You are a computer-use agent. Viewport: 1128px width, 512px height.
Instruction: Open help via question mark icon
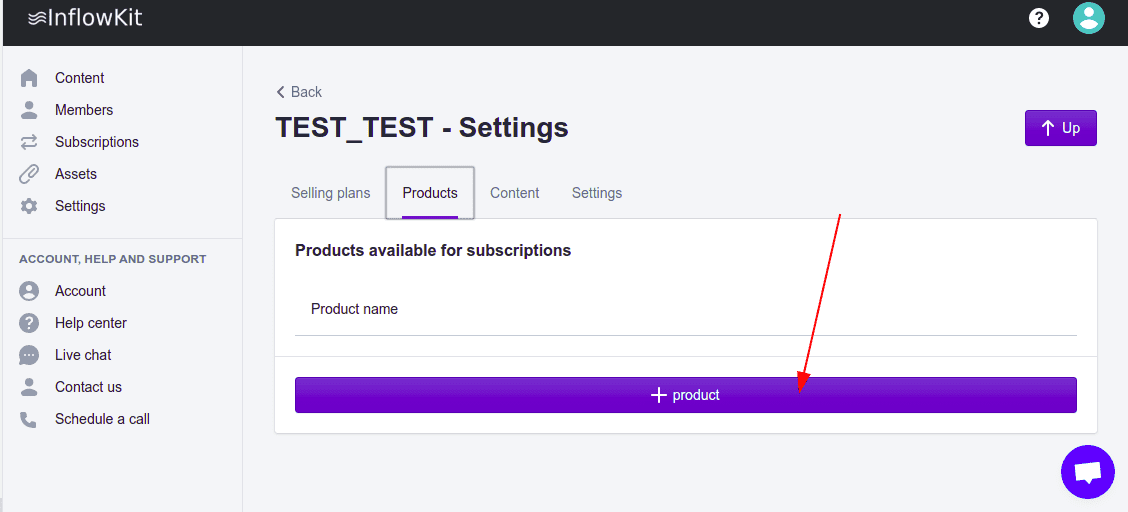click(x=1039, y=18)
